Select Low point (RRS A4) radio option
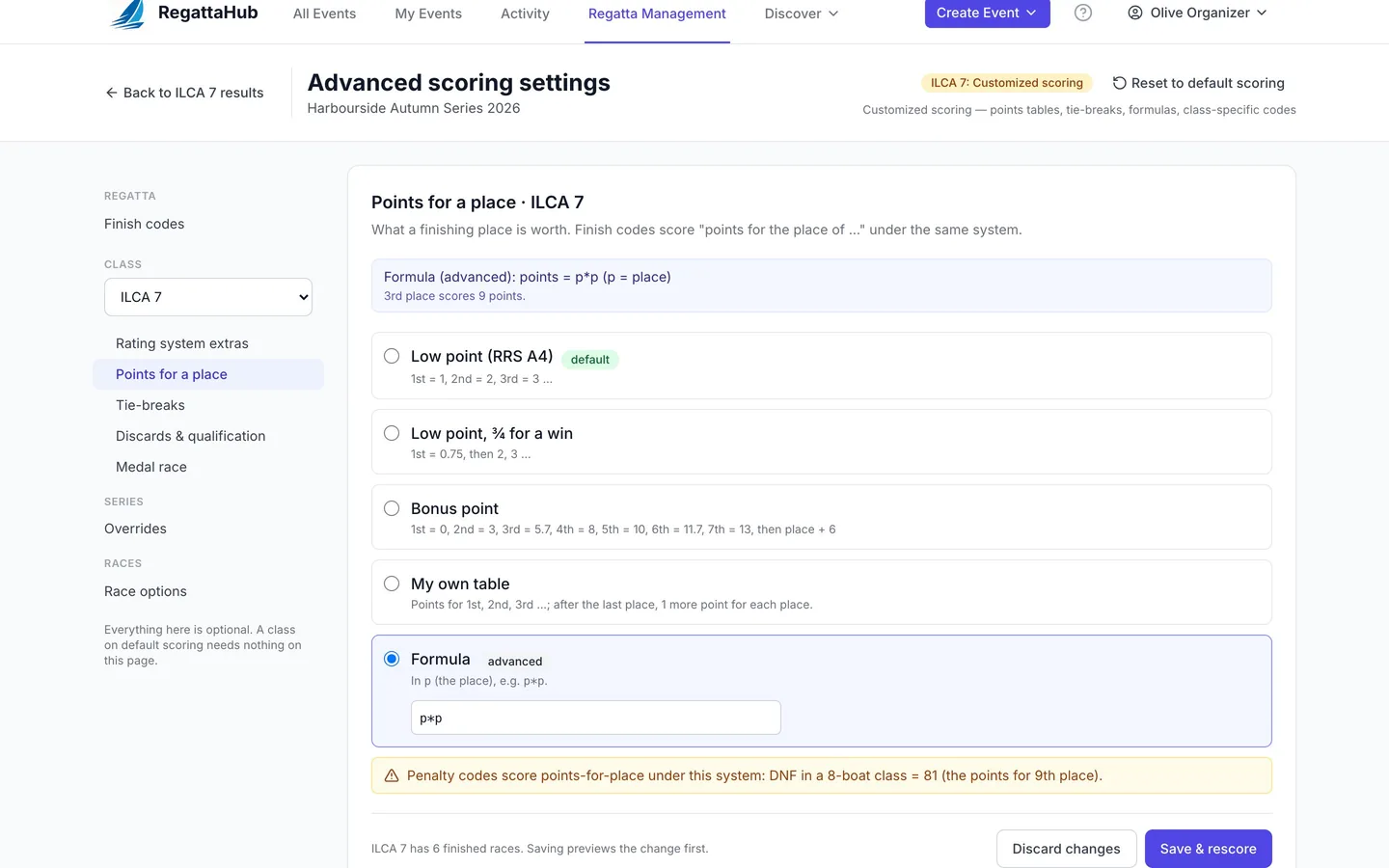1389x868 pixels. click(392, 356)
